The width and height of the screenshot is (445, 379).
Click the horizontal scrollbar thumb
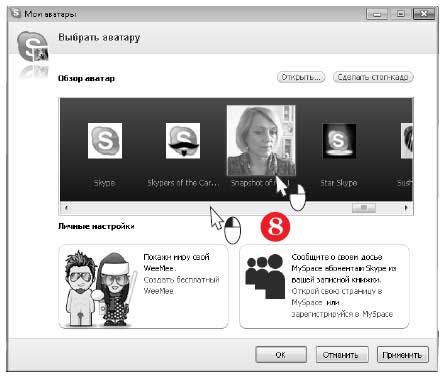click(364, 208)
